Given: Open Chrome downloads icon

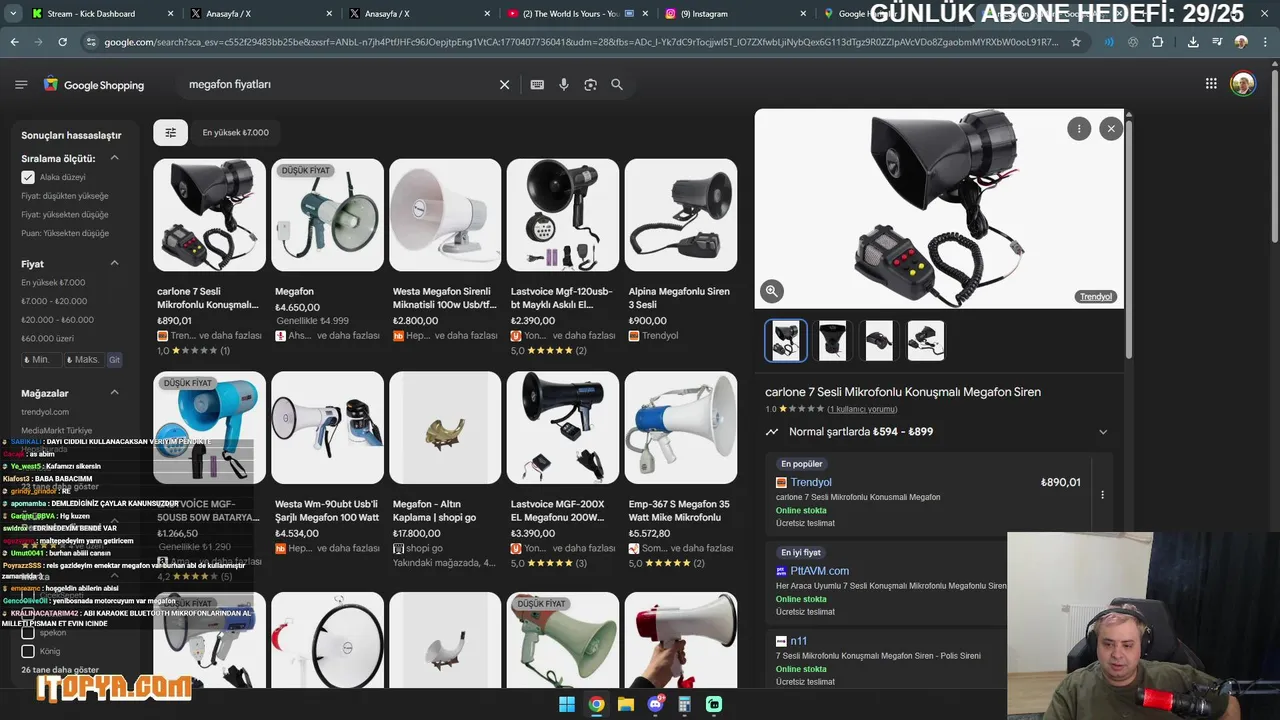Looking at the screenshot, I should (x=1193, y=42).
